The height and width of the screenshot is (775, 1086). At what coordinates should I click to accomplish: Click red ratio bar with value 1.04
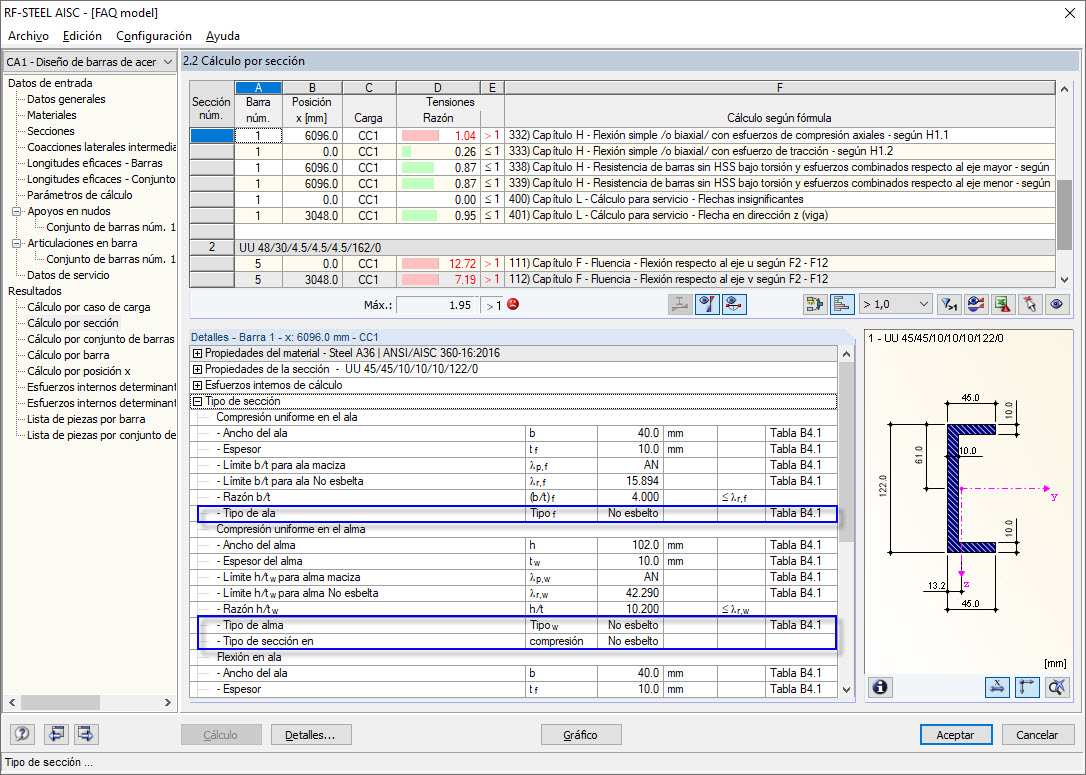coord(420,136)
